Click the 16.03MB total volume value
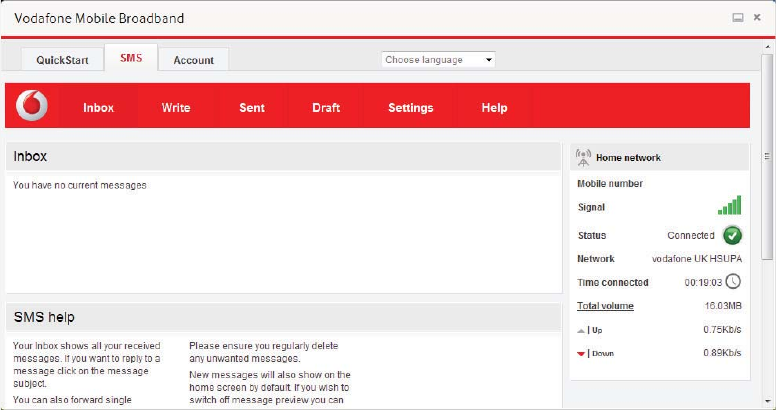This screenshot has width=776, height=410. tap(723, 306)
